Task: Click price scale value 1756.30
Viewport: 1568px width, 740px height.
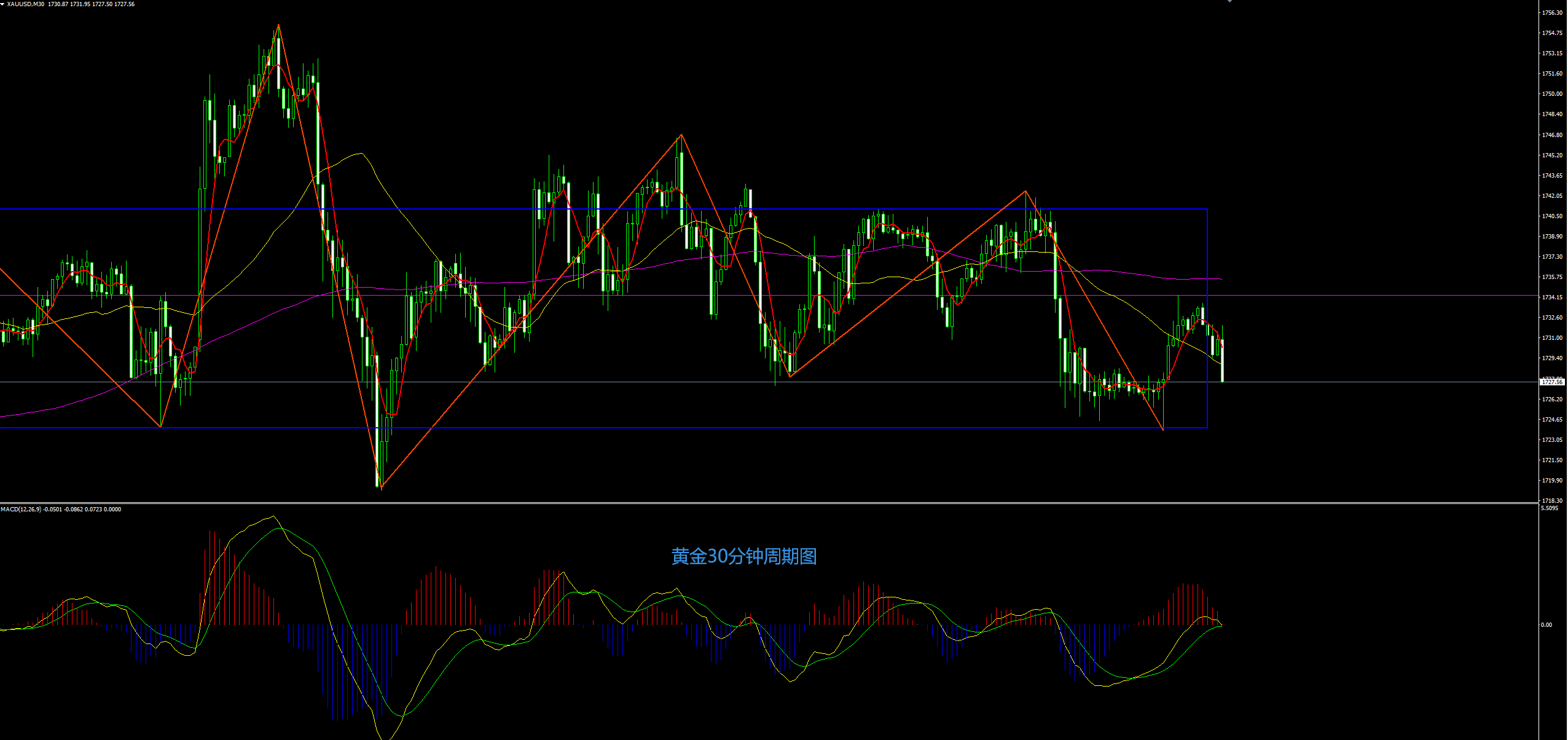Action: click(1552, 13)
